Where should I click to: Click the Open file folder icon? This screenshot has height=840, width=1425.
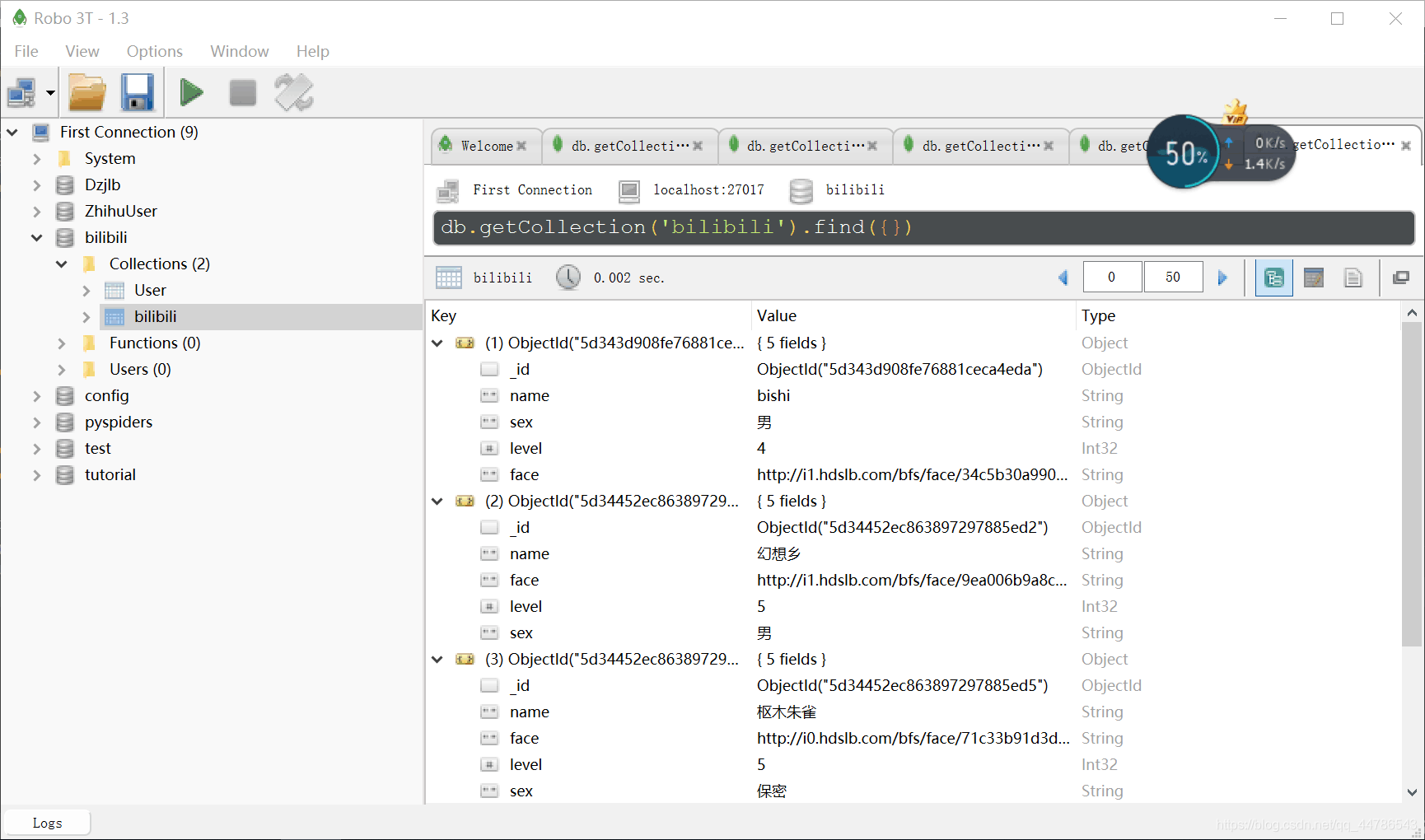click(87, 92)
